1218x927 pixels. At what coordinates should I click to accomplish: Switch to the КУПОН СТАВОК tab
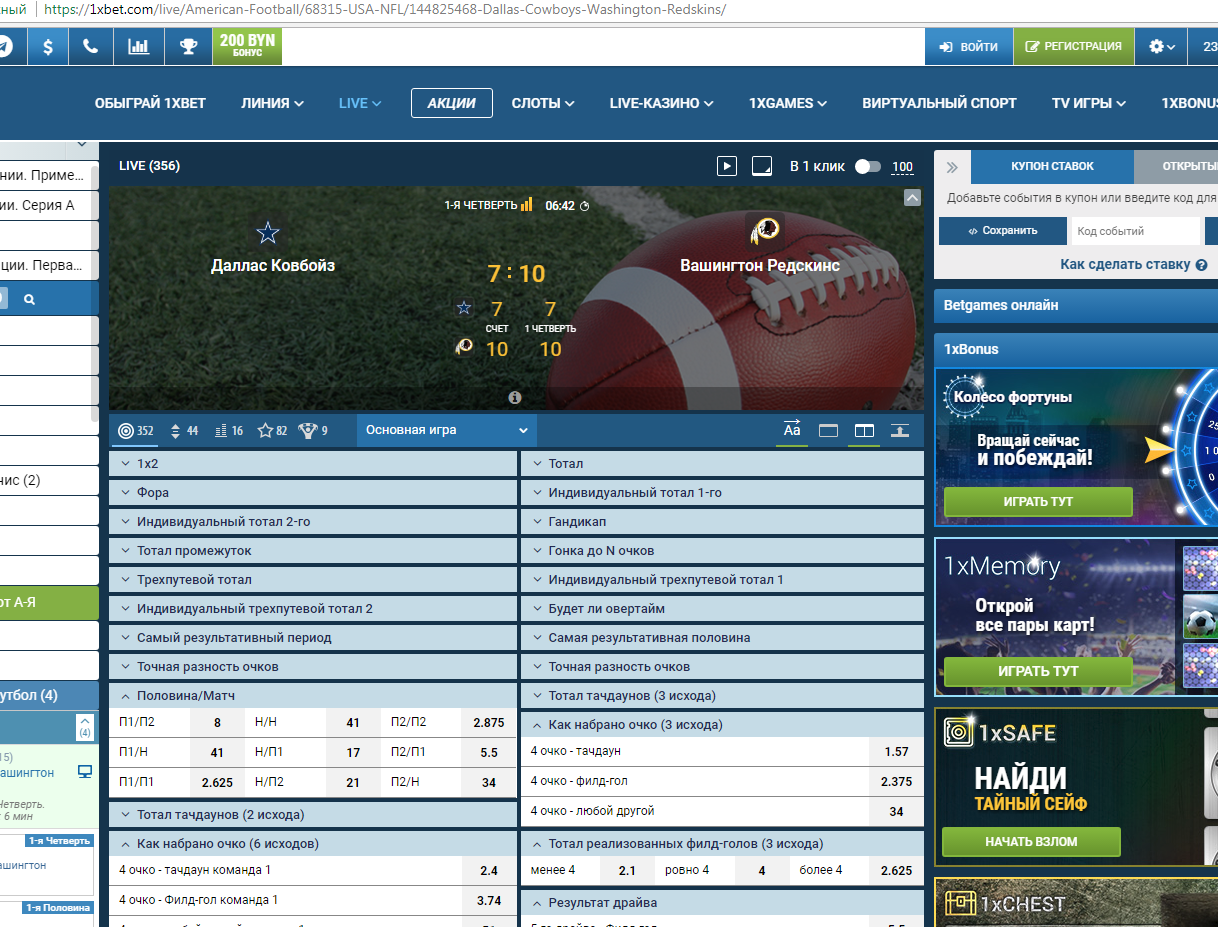[x=1052, y=167]
